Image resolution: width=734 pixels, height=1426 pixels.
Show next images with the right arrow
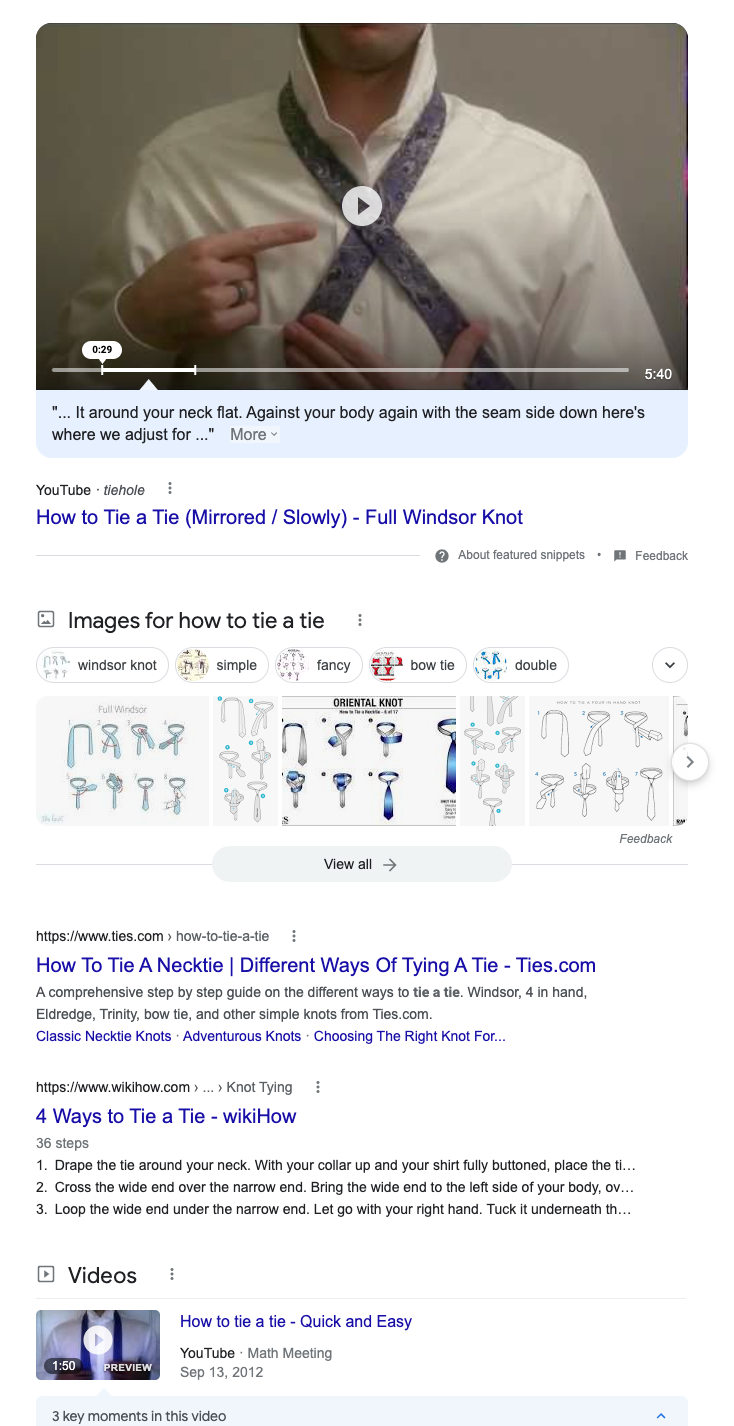tap(690, 762)
